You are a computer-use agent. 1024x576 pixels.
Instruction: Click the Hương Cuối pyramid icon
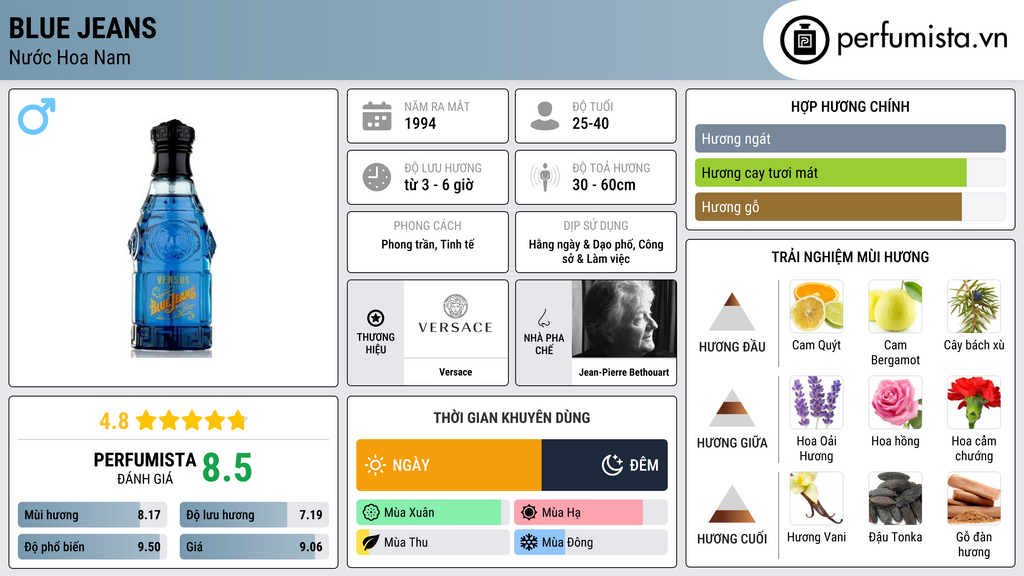(x=732, y=504)
